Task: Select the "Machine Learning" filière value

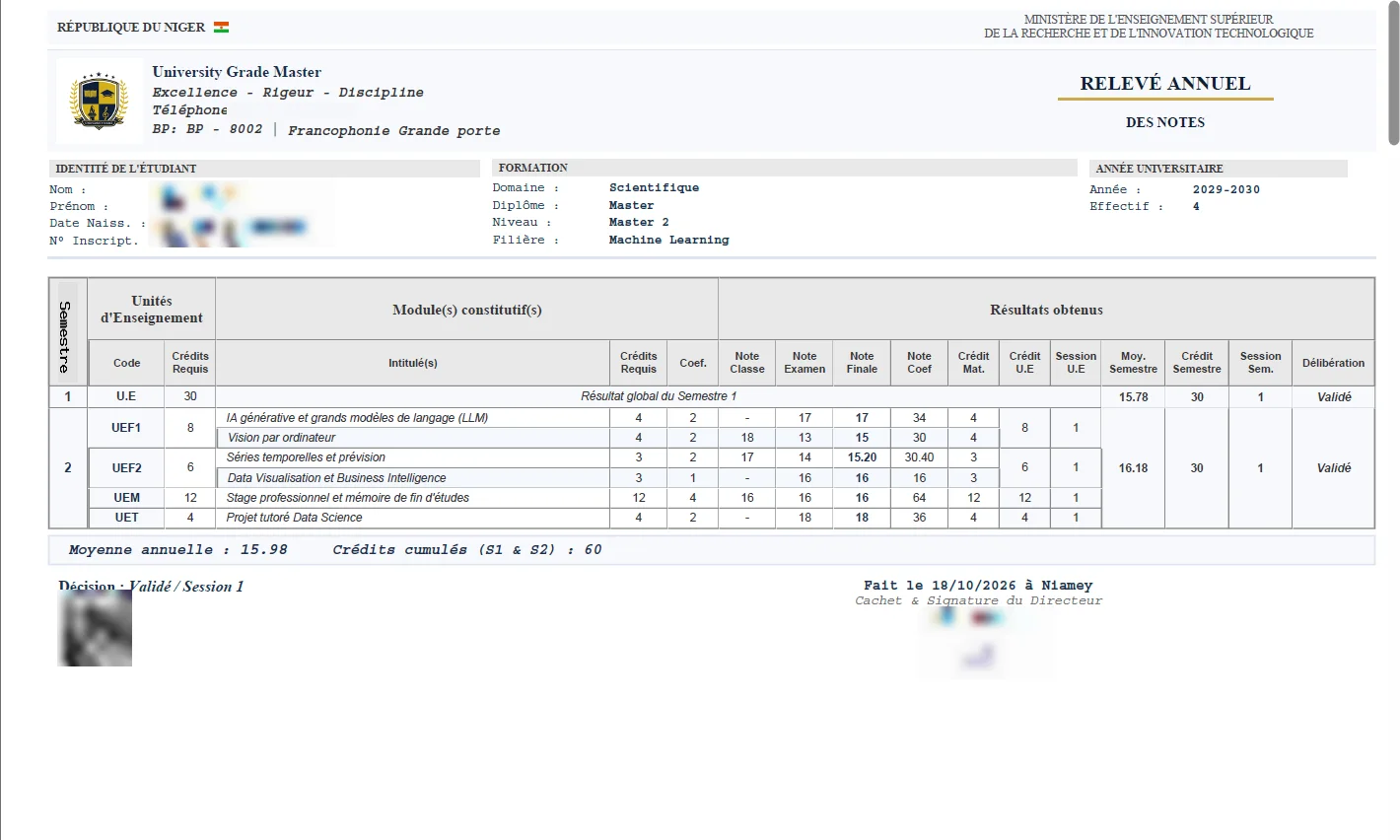Action: (668, 240)
